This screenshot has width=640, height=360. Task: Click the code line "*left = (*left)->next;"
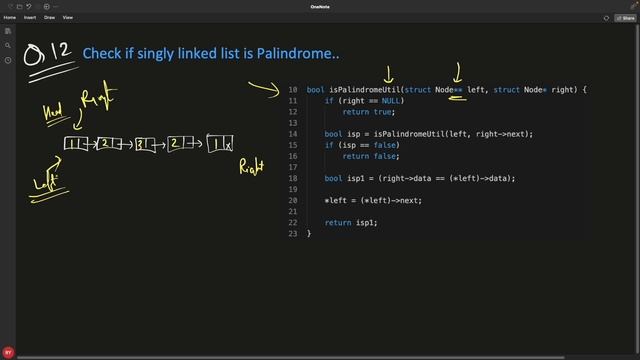coord(373,200)
